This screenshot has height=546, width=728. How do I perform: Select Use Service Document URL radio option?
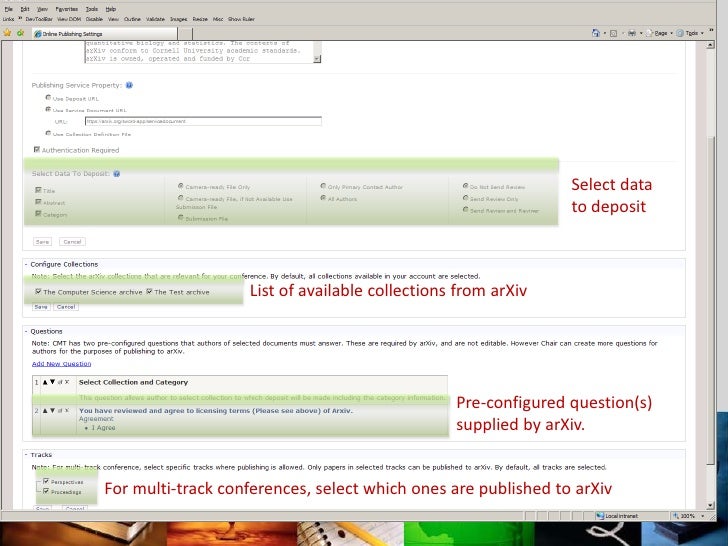click(x=48, y=110)
